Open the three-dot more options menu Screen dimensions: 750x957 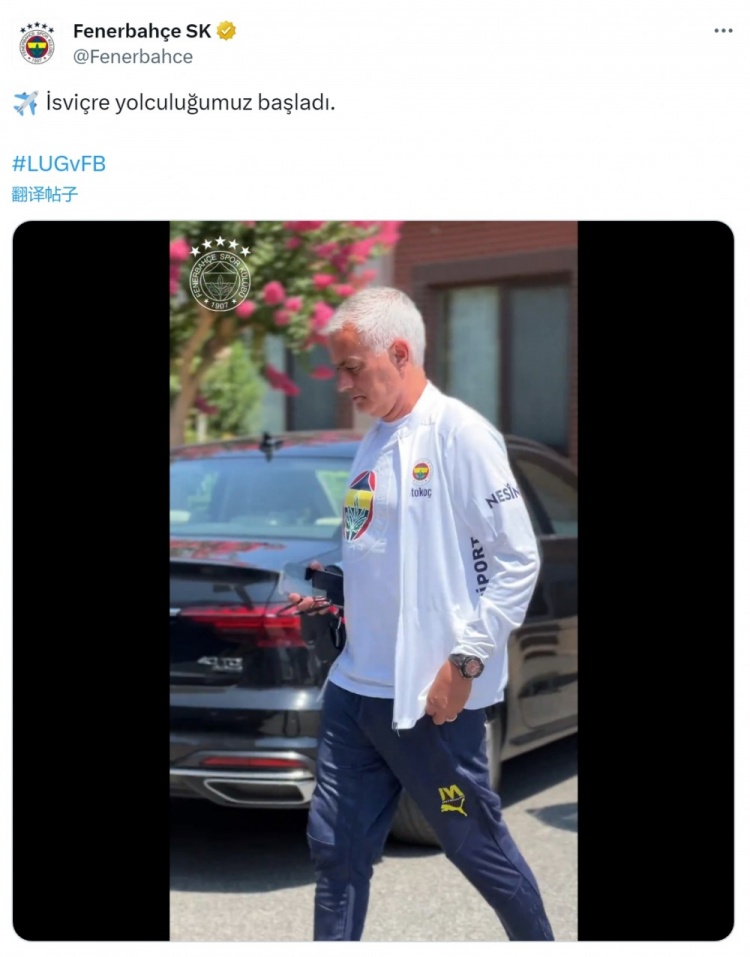tap(723, 31)
